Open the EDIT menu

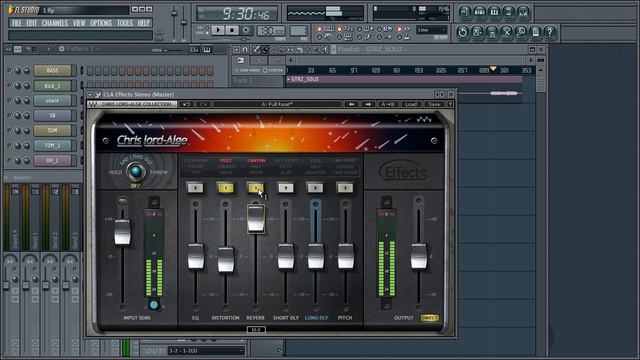click(x=31, y=23)
